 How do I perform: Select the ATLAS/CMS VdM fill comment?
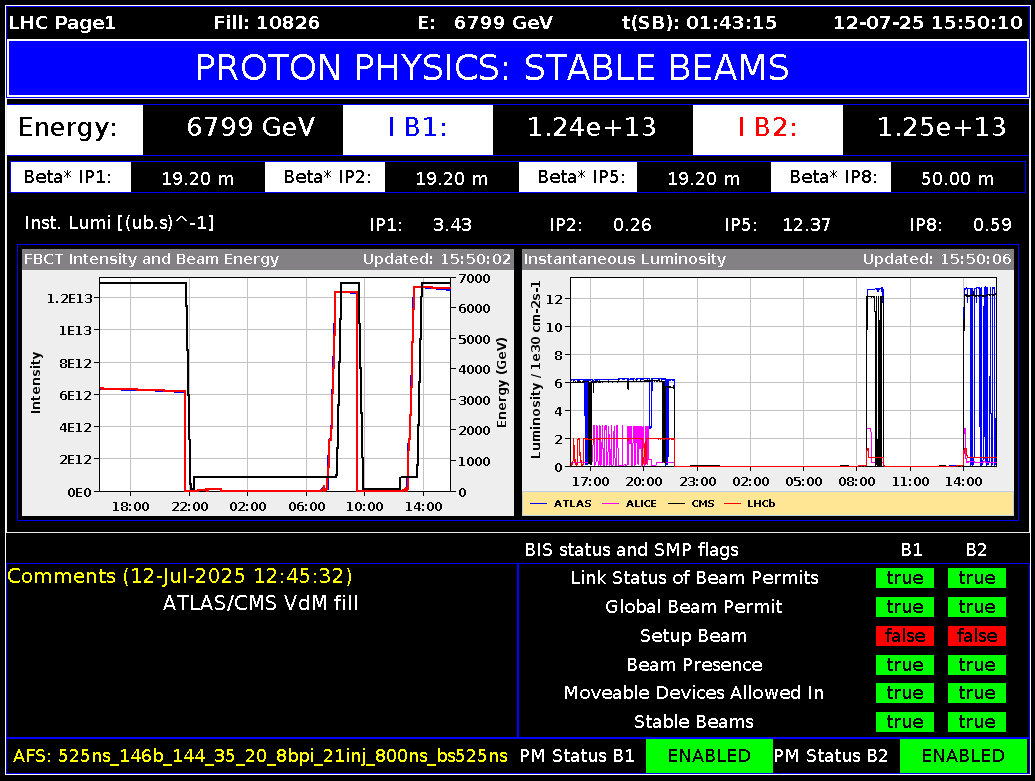point(260,603)
